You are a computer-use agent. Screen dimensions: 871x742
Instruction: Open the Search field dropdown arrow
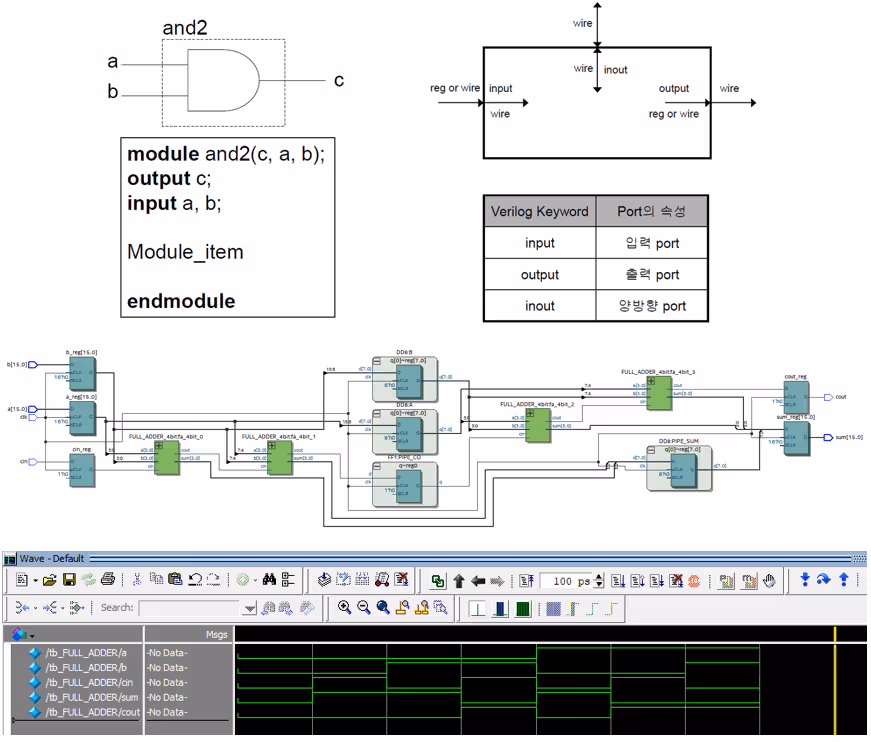pyautogui.click(x=250, y=609)
